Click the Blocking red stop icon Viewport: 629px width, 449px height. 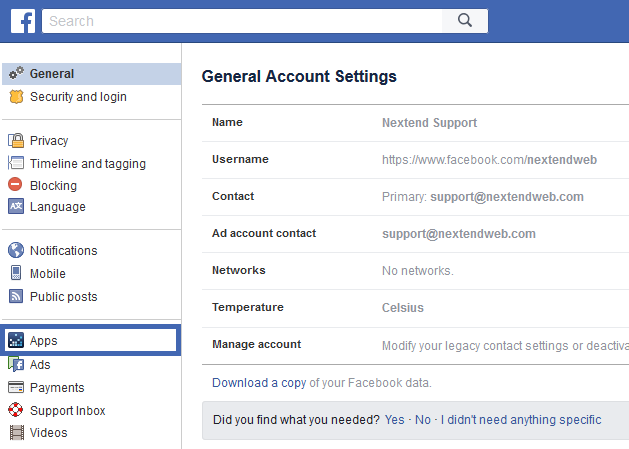[x=16, y=185]
